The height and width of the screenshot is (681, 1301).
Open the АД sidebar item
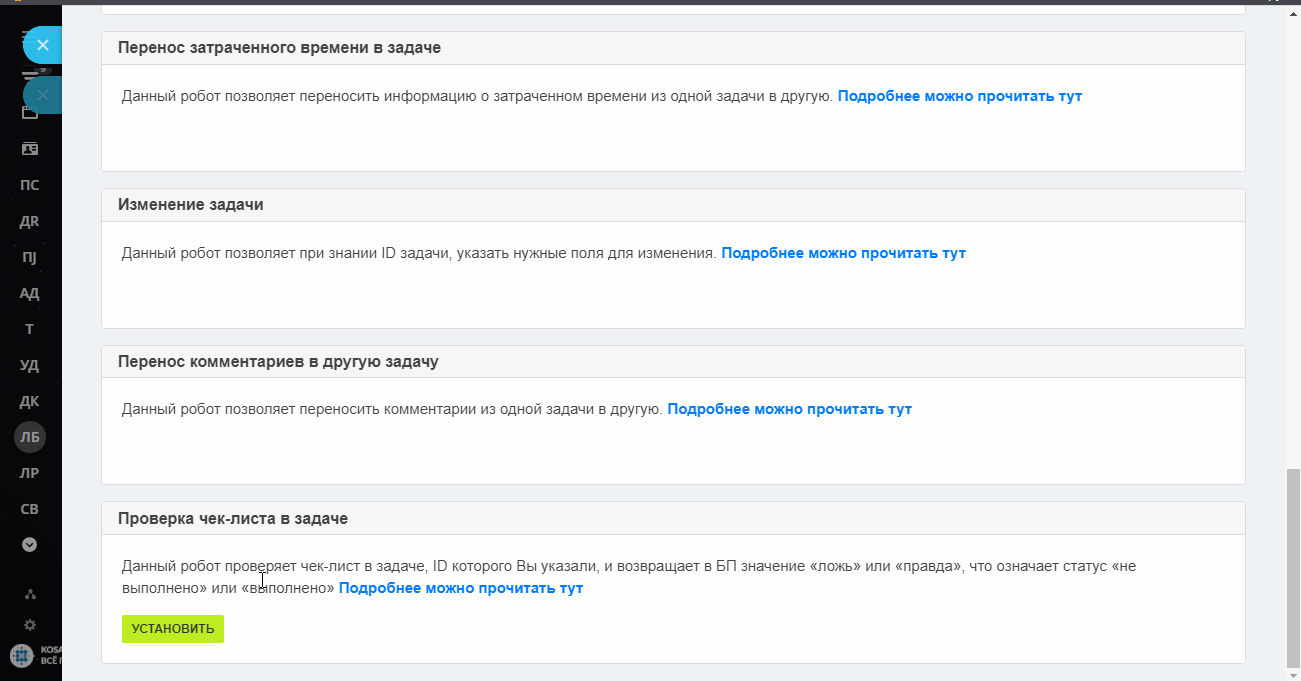[x=30, y=293]
